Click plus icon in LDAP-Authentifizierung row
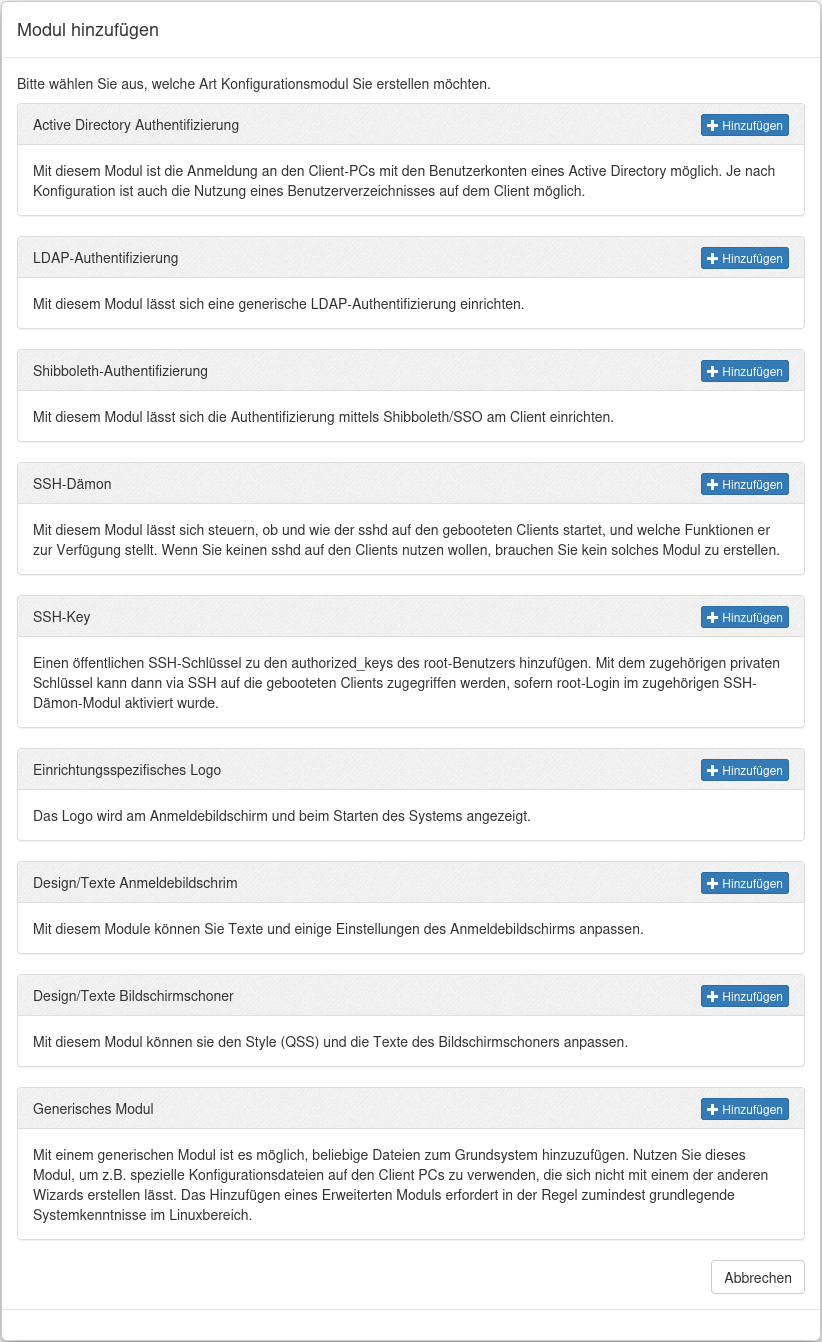 (x=712, y=258)
